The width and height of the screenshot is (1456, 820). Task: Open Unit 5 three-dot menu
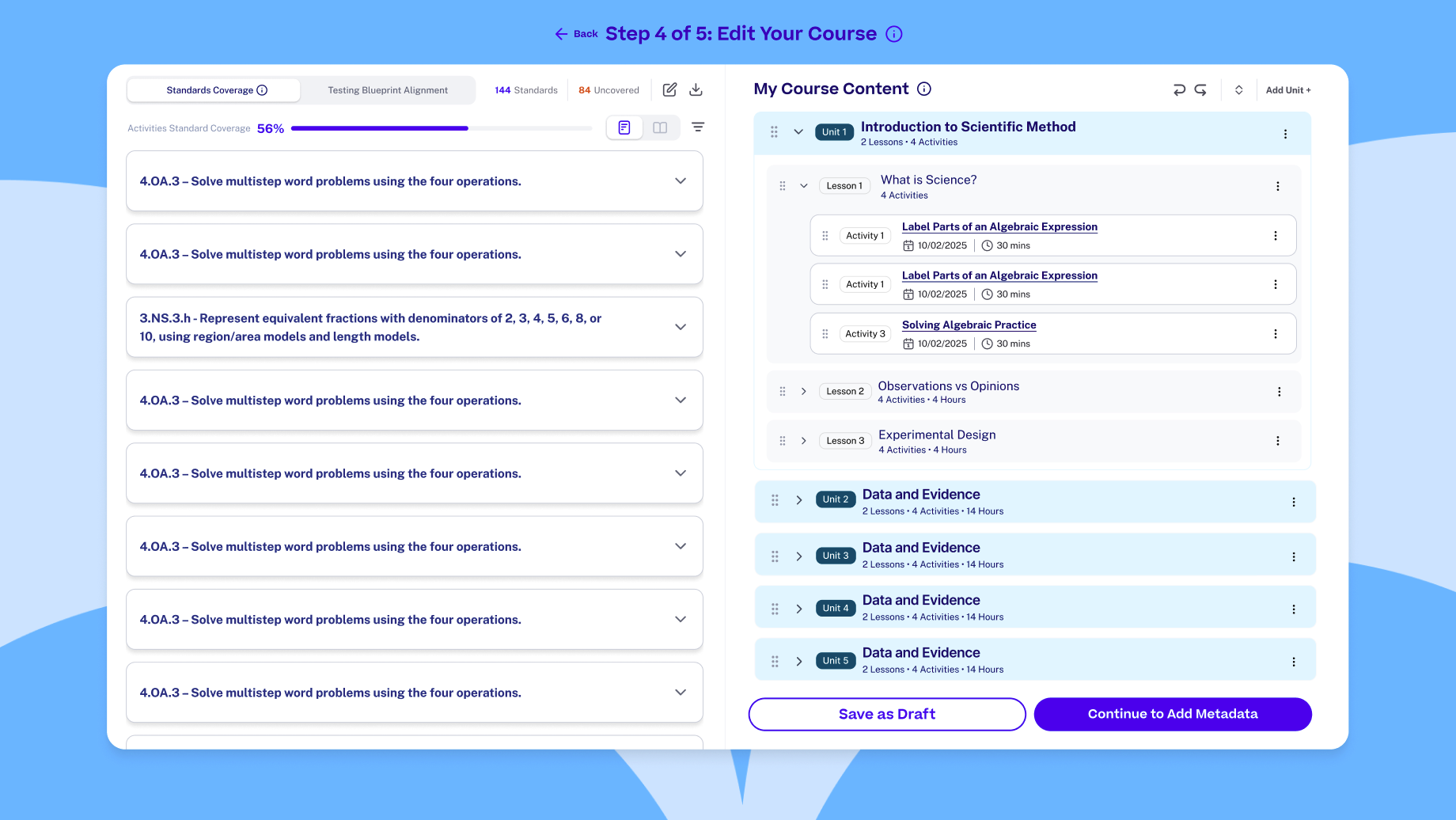tap(1294, 662)
